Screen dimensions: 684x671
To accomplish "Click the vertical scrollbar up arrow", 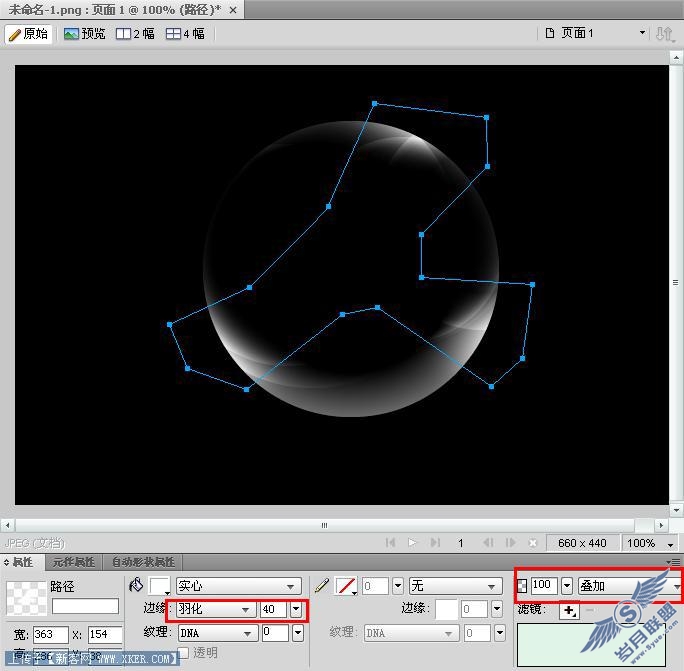I will [676, 58].
